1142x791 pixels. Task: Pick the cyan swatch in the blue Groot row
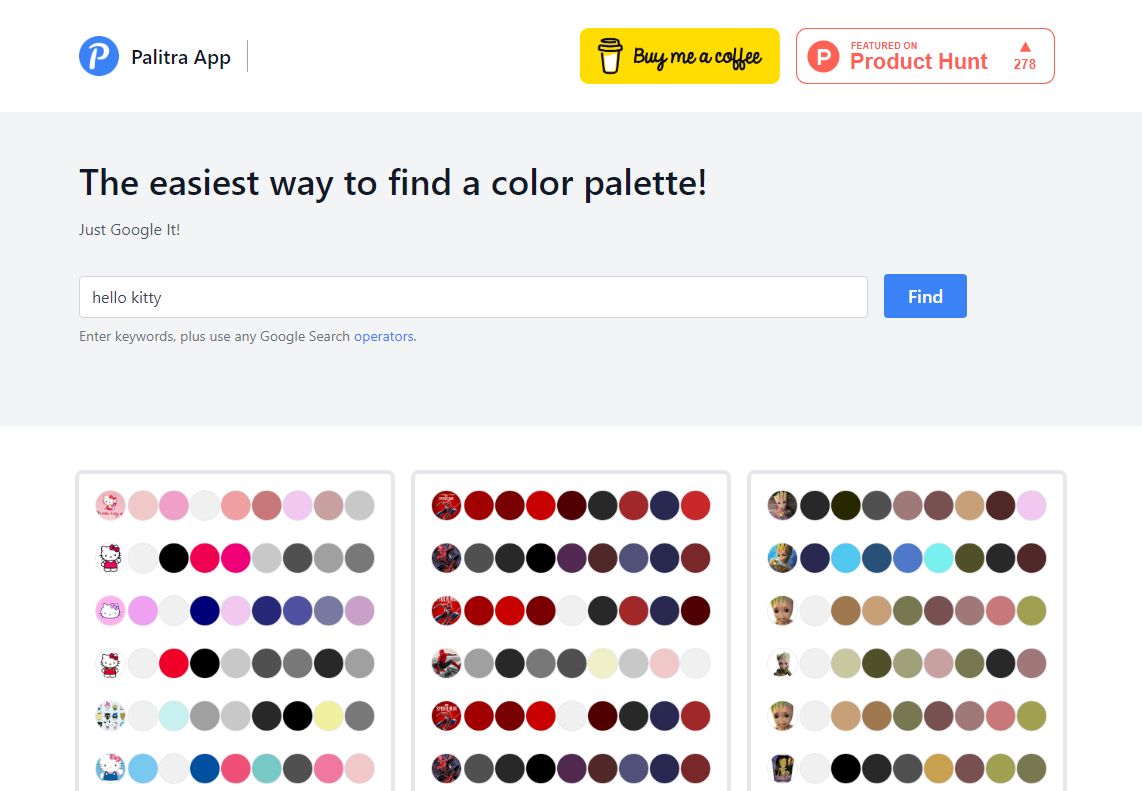coord(939,558)
